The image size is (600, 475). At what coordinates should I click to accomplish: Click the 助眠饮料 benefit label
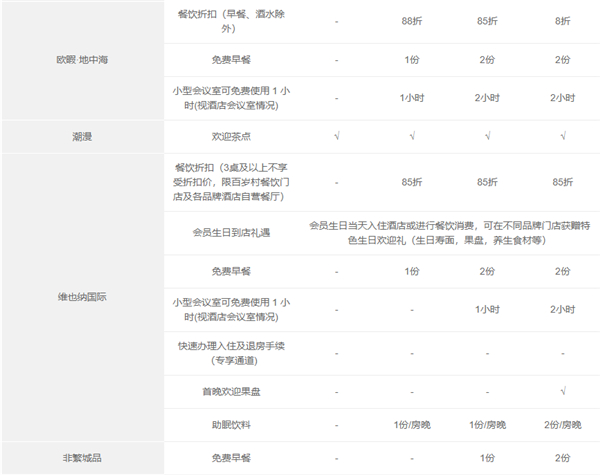tap(225, 423)
